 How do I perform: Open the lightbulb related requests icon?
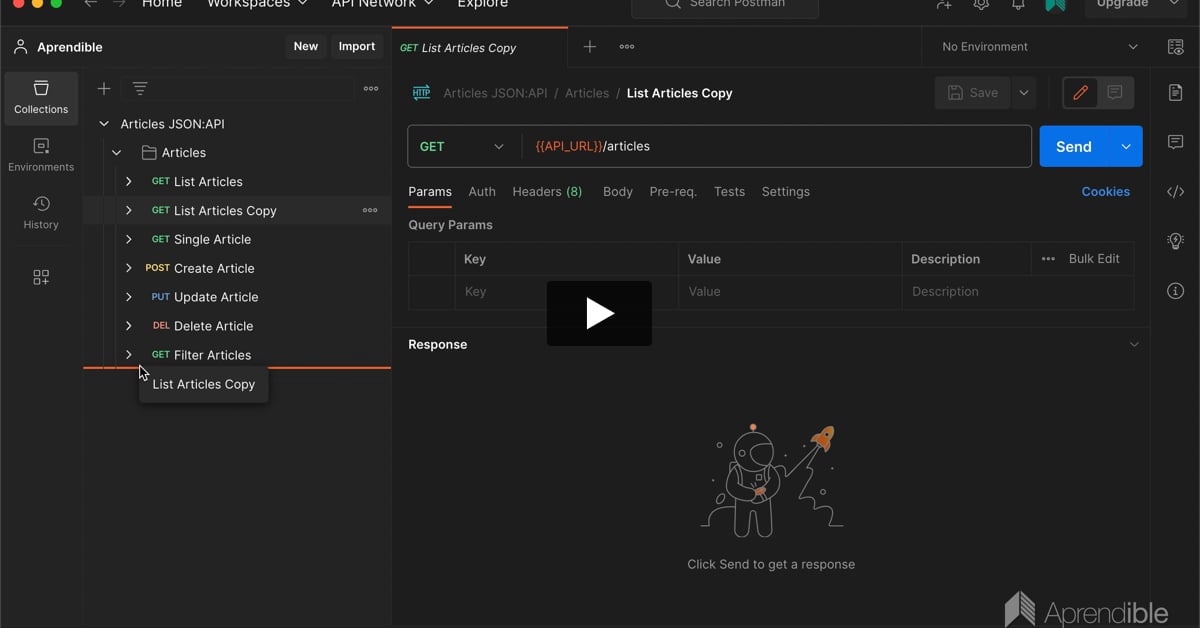1176,241
